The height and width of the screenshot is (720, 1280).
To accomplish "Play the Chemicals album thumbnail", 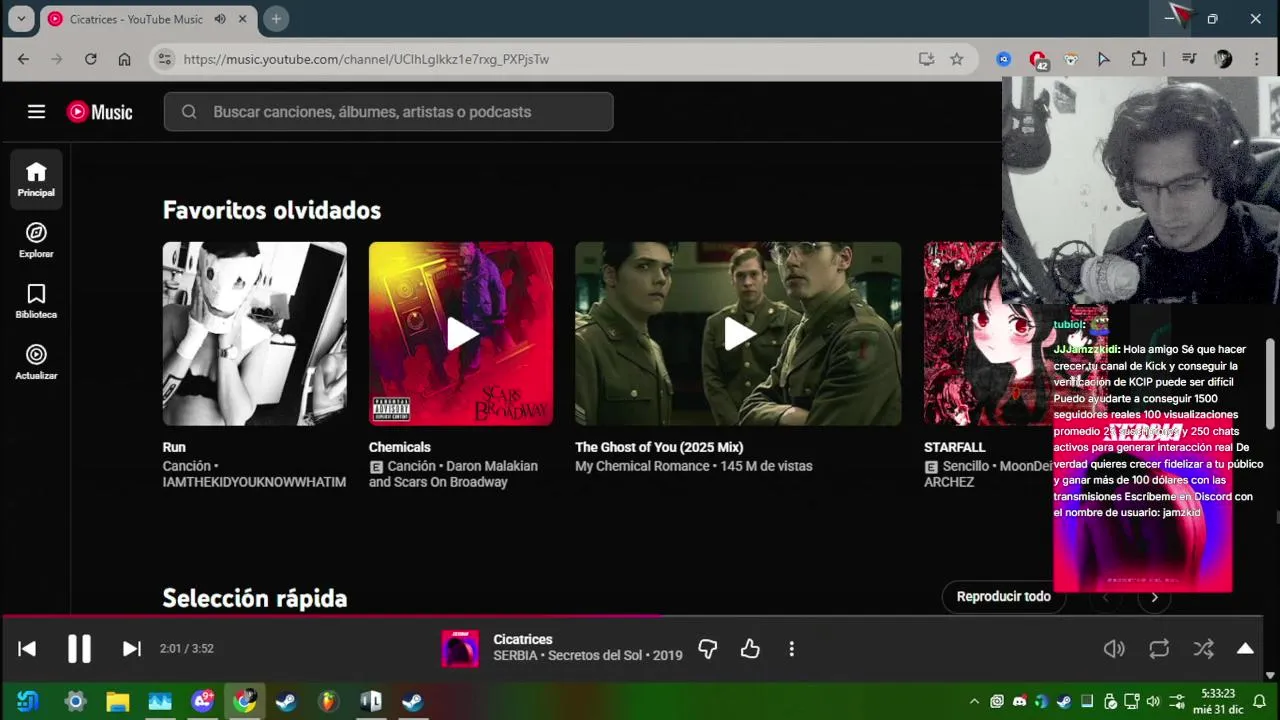I will pos(461,334).
